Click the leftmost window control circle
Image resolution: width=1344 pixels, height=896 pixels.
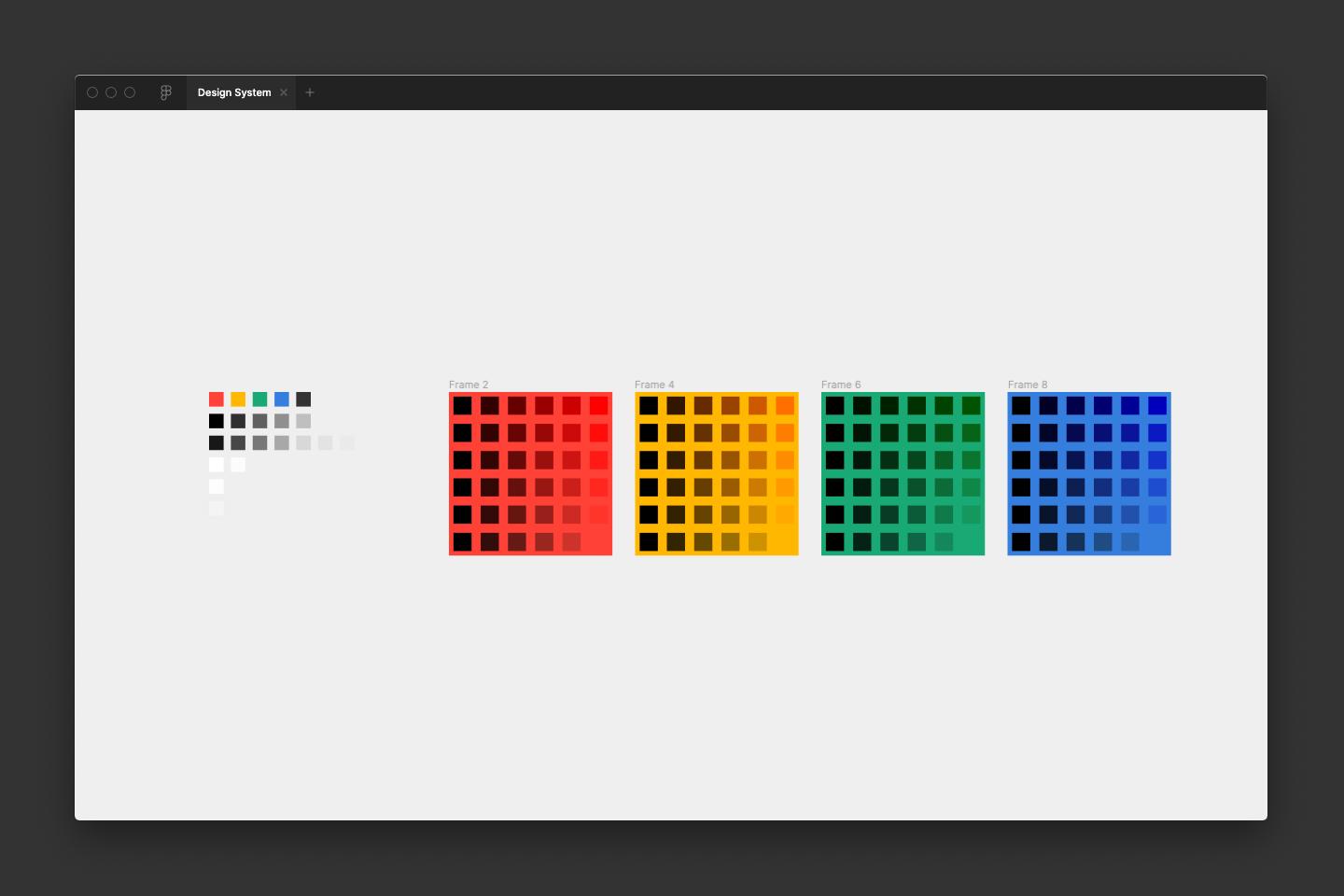click(92, 92)
